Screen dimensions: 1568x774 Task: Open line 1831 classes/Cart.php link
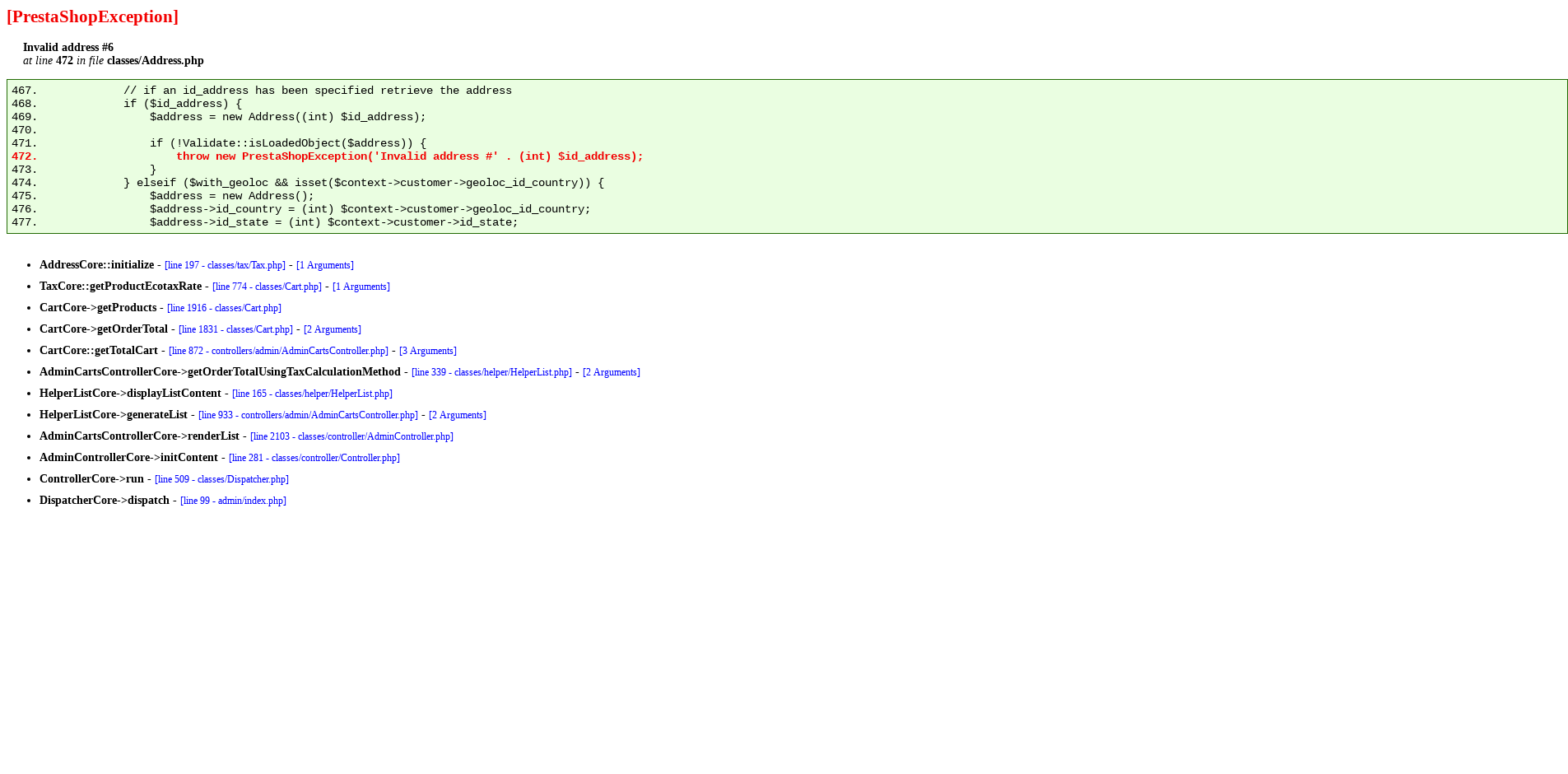tap(235, 329)
